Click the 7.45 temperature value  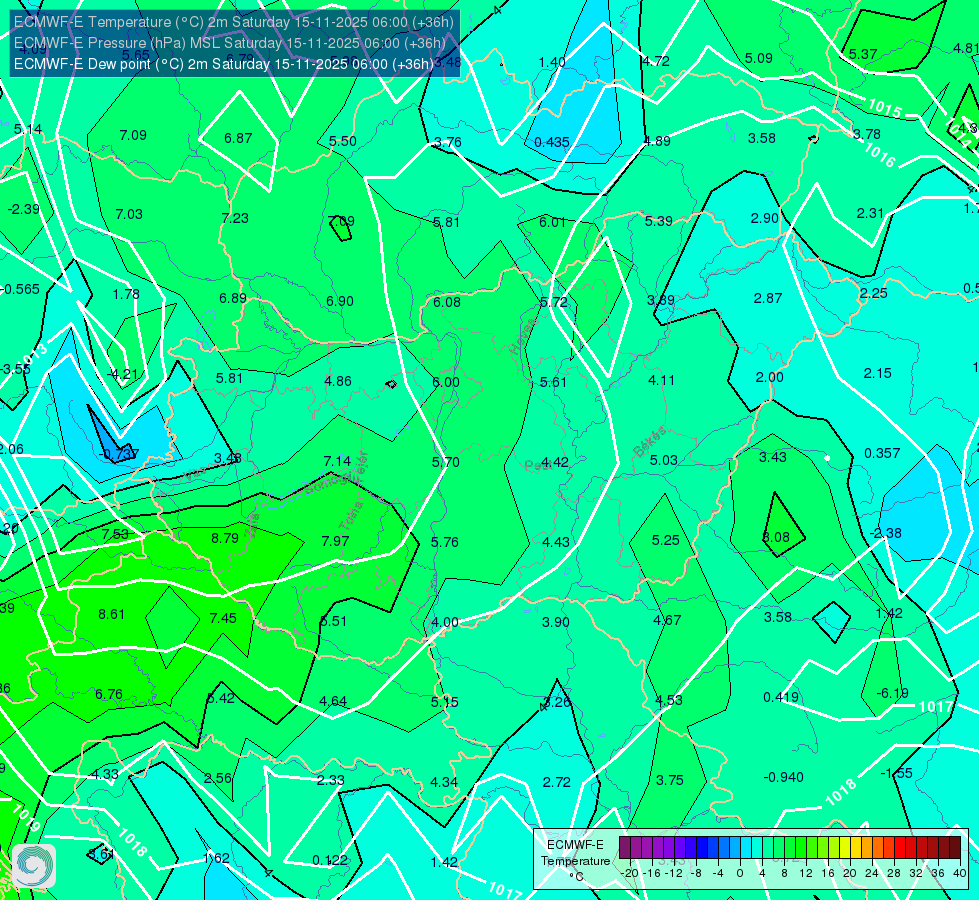[x=223, y=618]
